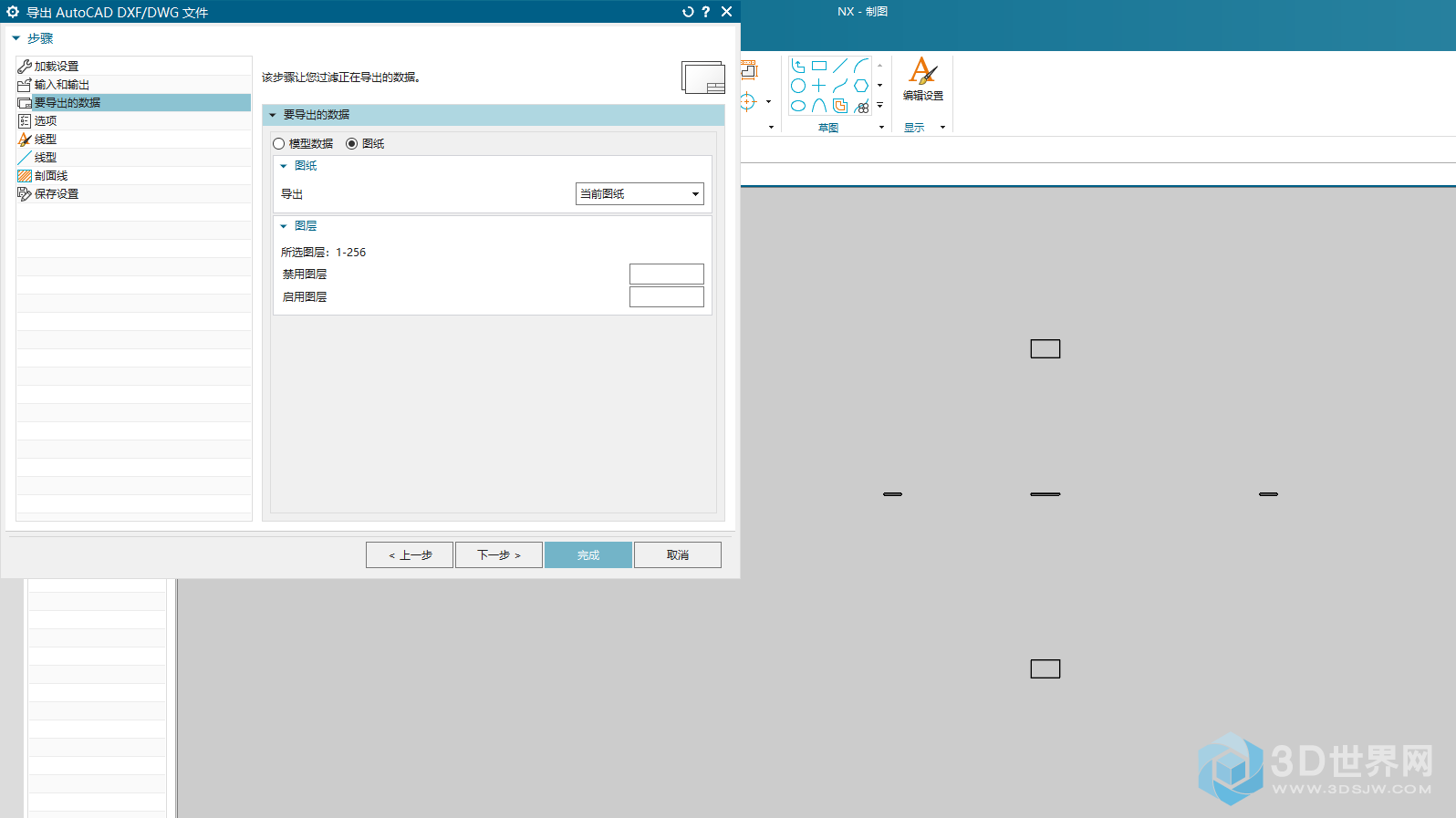
Task: Open 线型 step with pen icon
Action: pyautogui.click(x=133, y=139)
